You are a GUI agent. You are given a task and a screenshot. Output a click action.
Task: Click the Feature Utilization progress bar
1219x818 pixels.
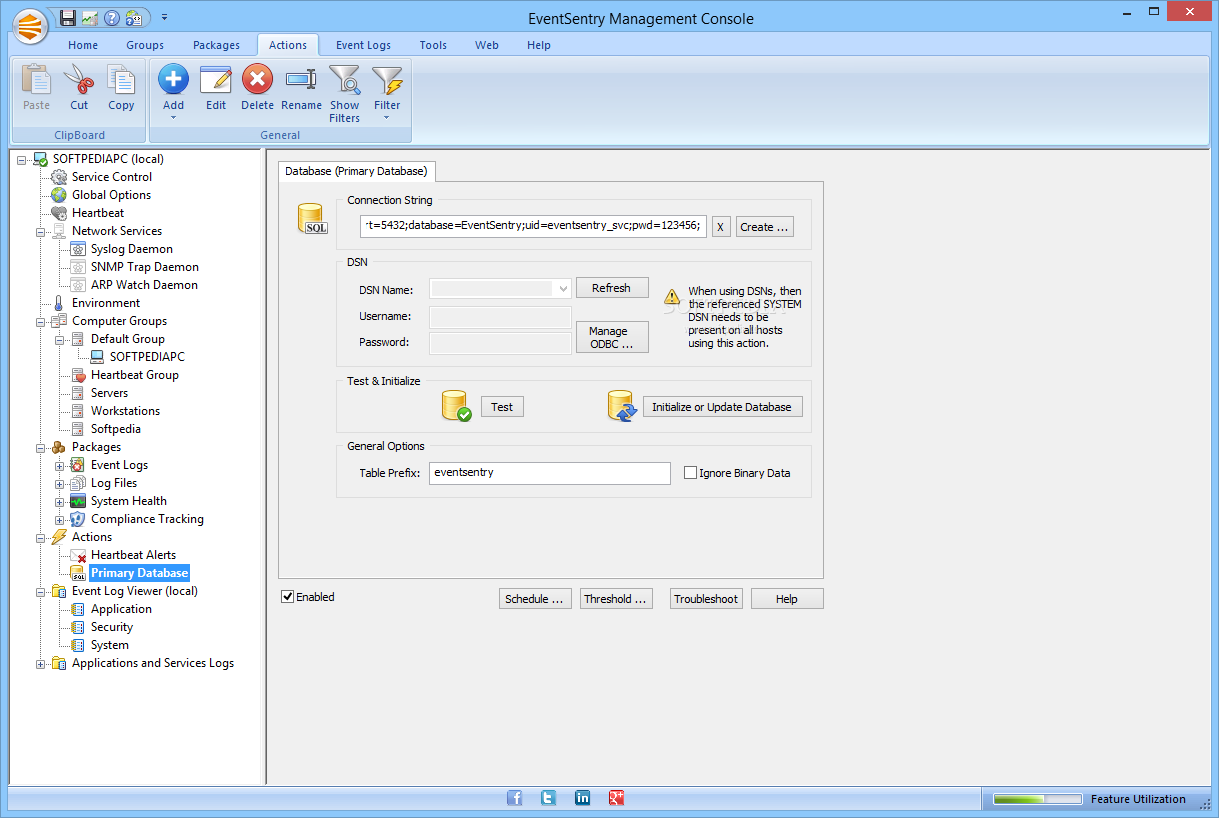1037,799
